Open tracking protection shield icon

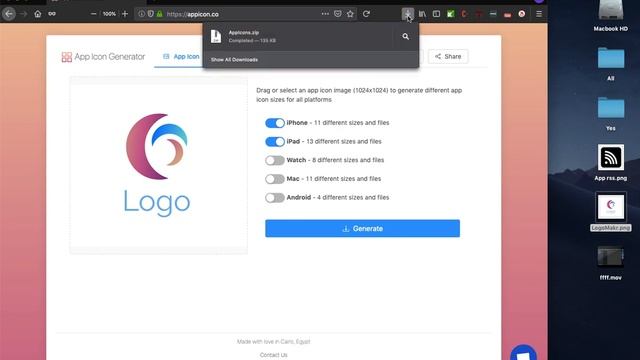(x=150, y=14)
